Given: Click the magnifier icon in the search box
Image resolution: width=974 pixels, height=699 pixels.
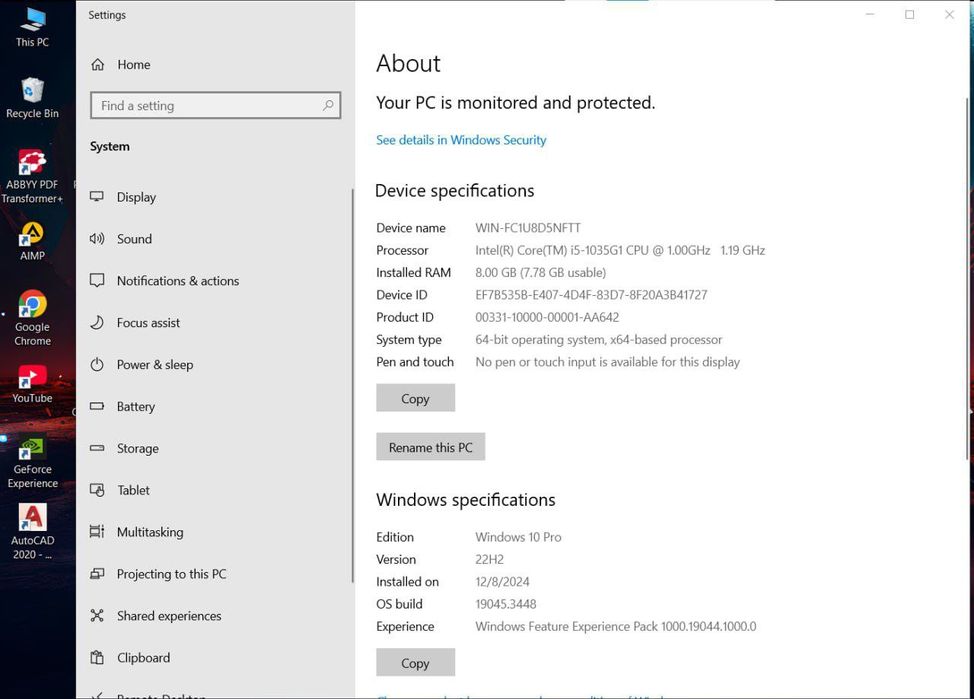Looking at the screenshot, I should click(x=328, y=105).
